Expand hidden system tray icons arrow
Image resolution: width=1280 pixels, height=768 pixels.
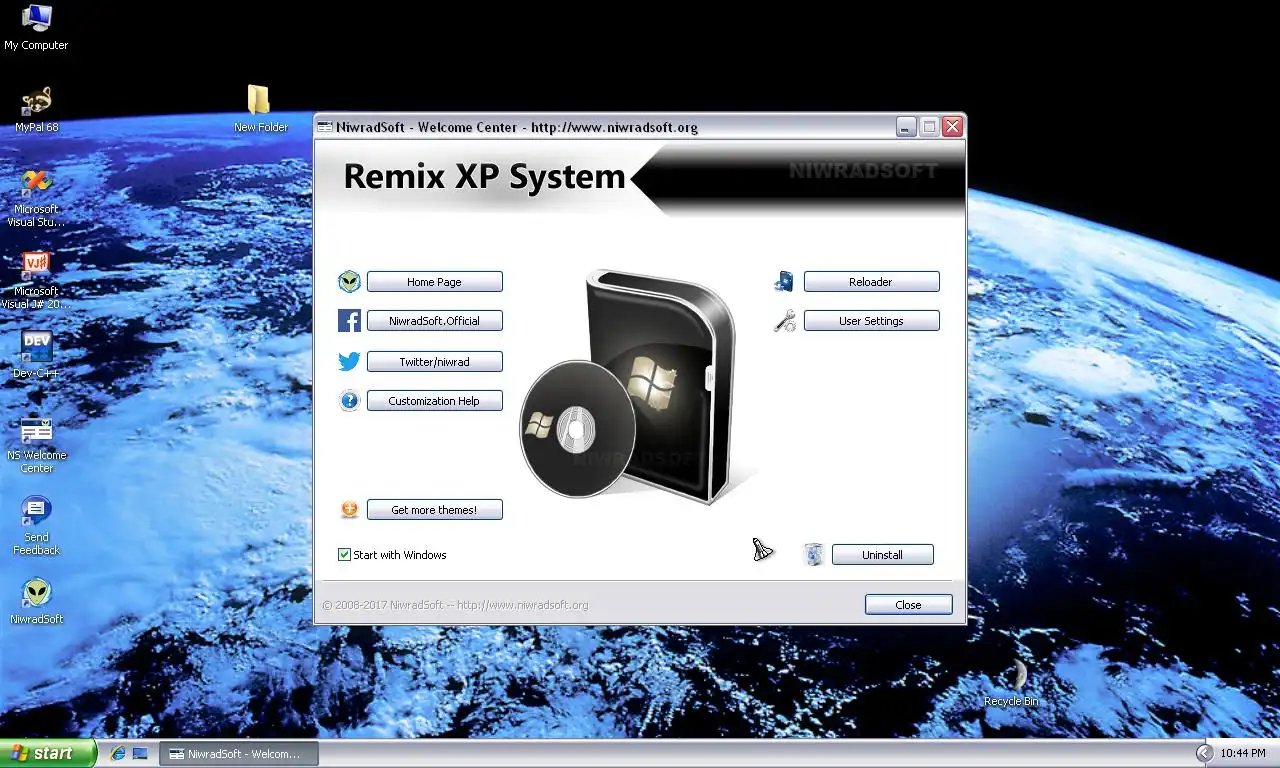coord(1204,753)
